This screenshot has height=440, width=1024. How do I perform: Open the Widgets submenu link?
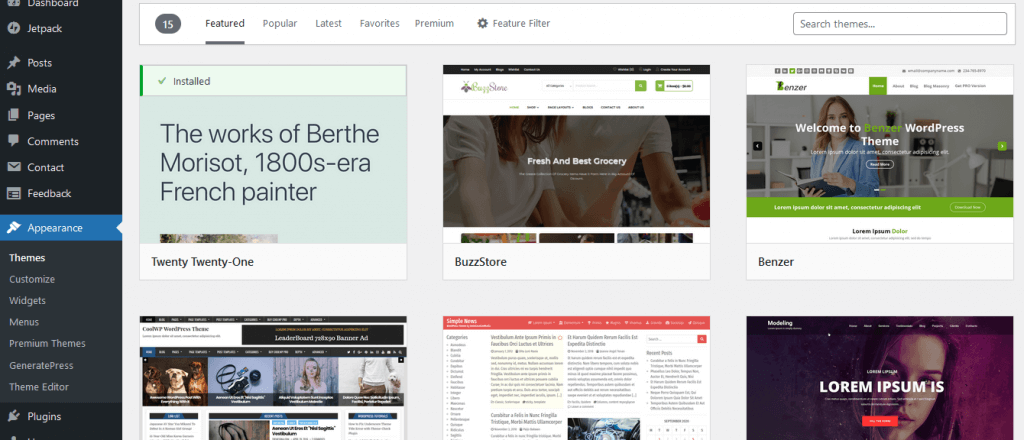(x=27, y=301)
